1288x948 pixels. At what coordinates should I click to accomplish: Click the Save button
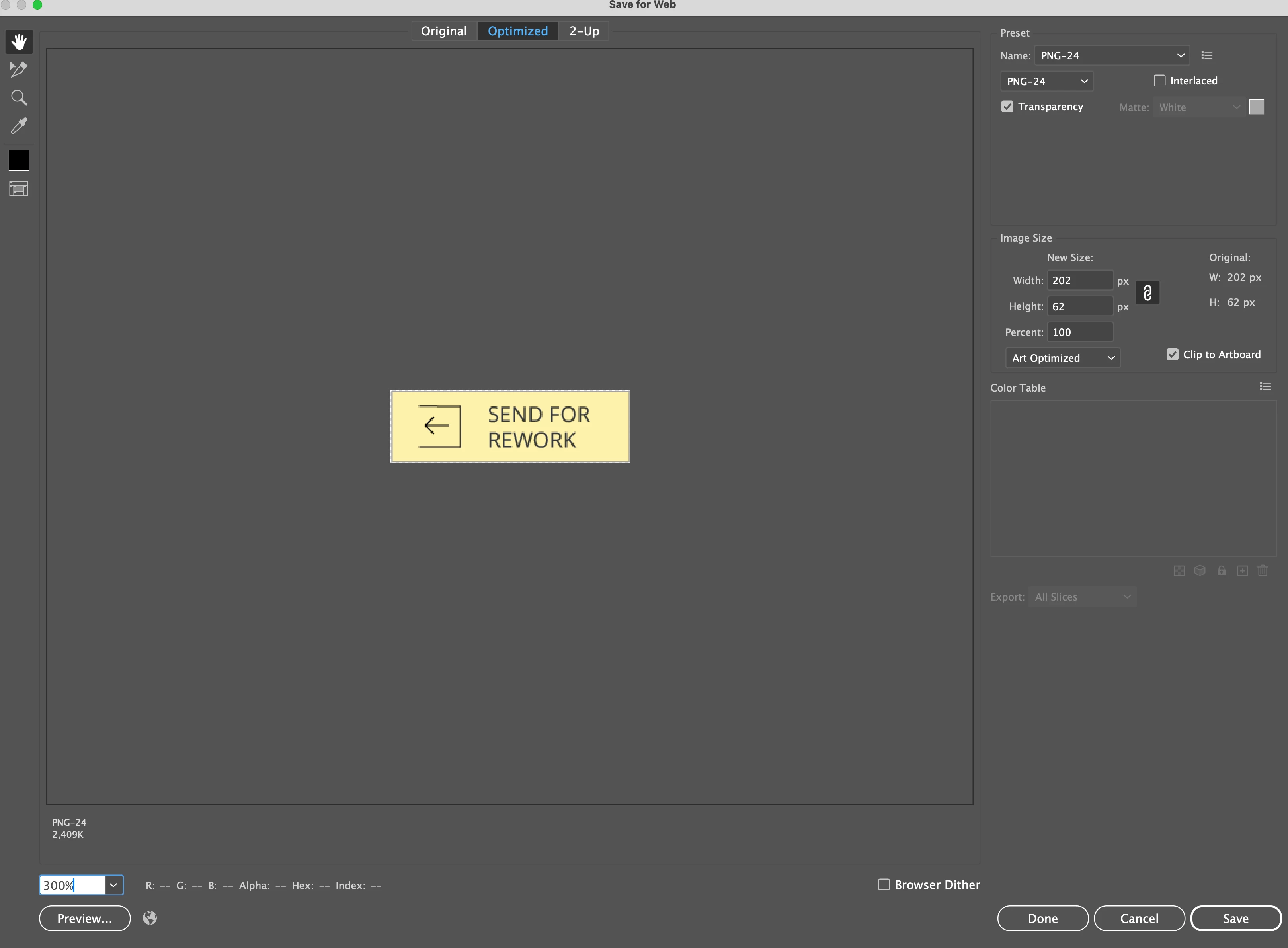[1235, 918]
